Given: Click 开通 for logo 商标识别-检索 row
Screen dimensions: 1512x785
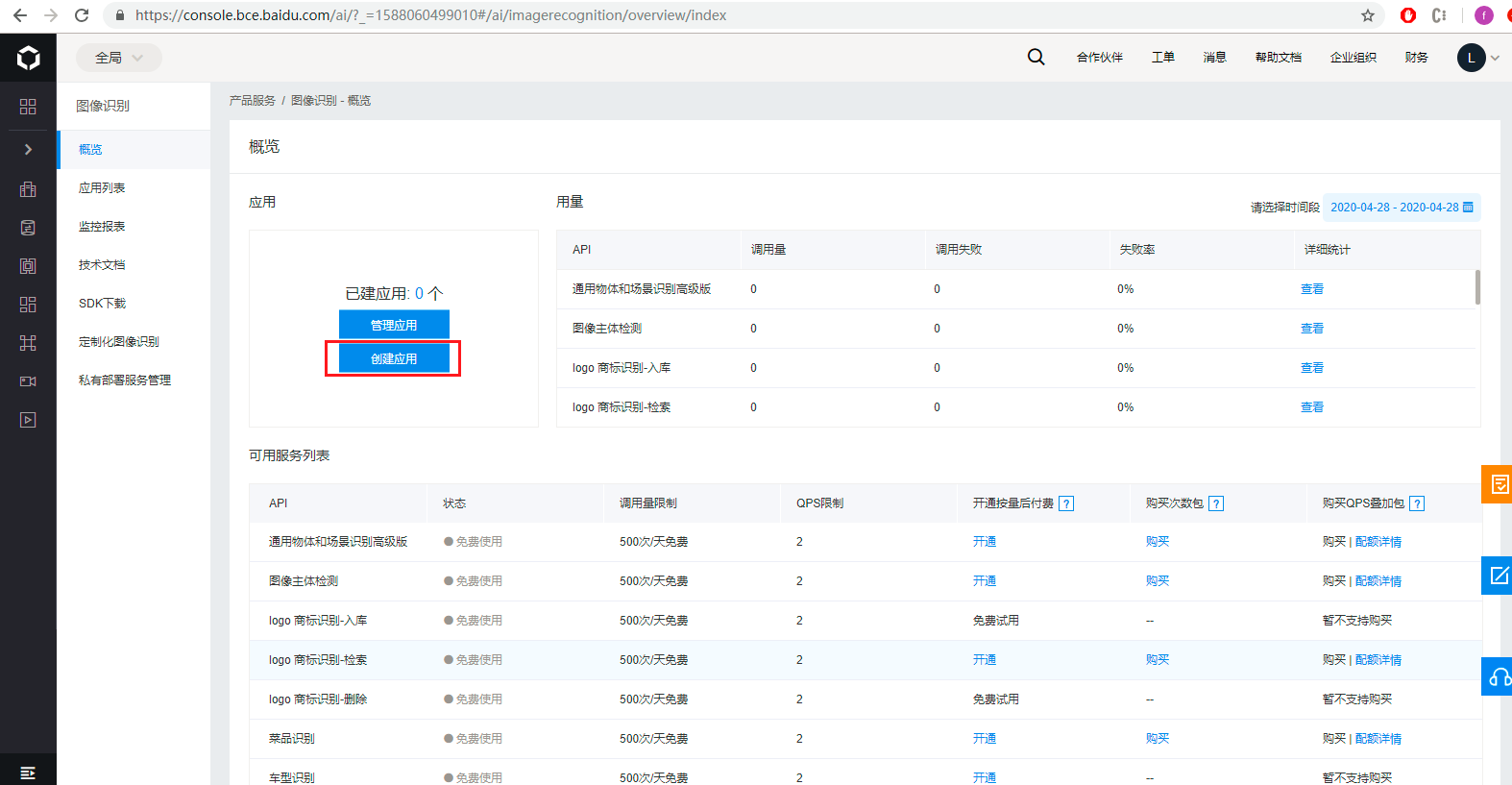Looking at the screenshot, I should [984, 660].
